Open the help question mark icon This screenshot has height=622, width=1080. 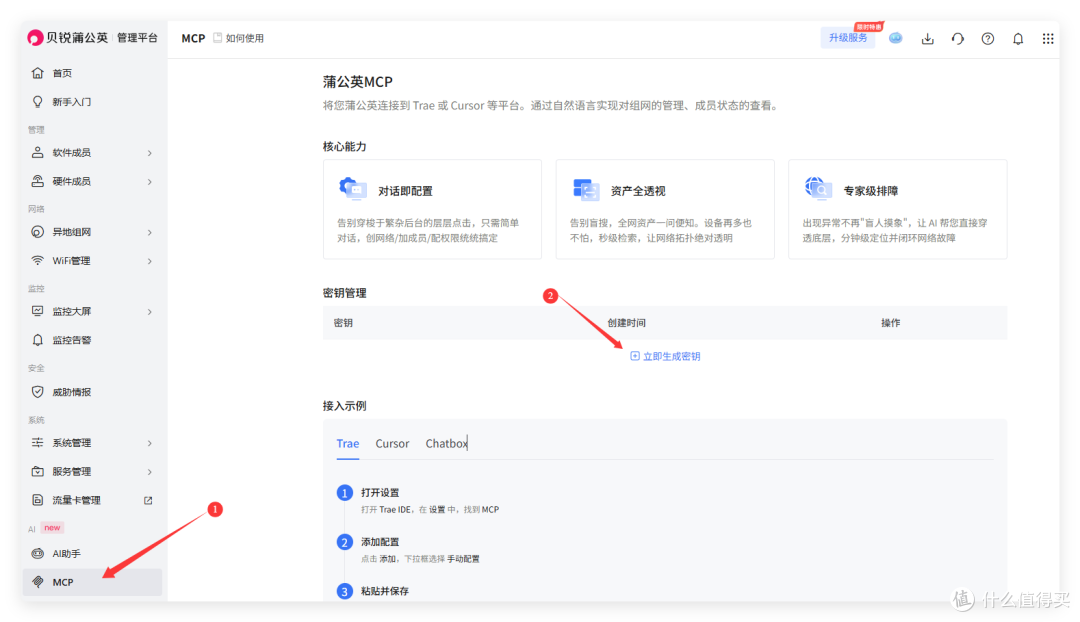click(x=988, y=39)
